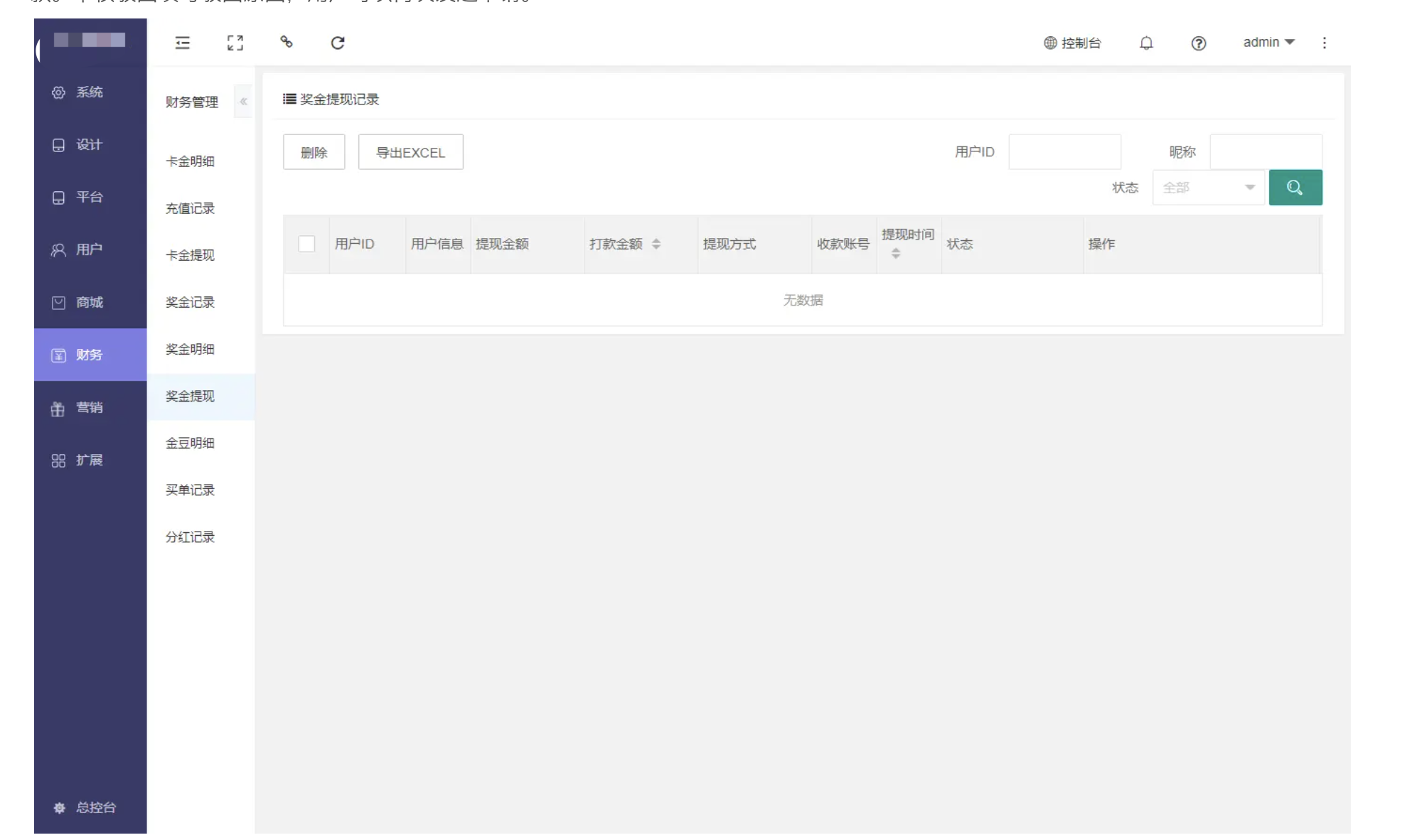Open 用户 in the left sidebar
The width and height of the screenshot is (1412, 840).
(x=90, y=250)
